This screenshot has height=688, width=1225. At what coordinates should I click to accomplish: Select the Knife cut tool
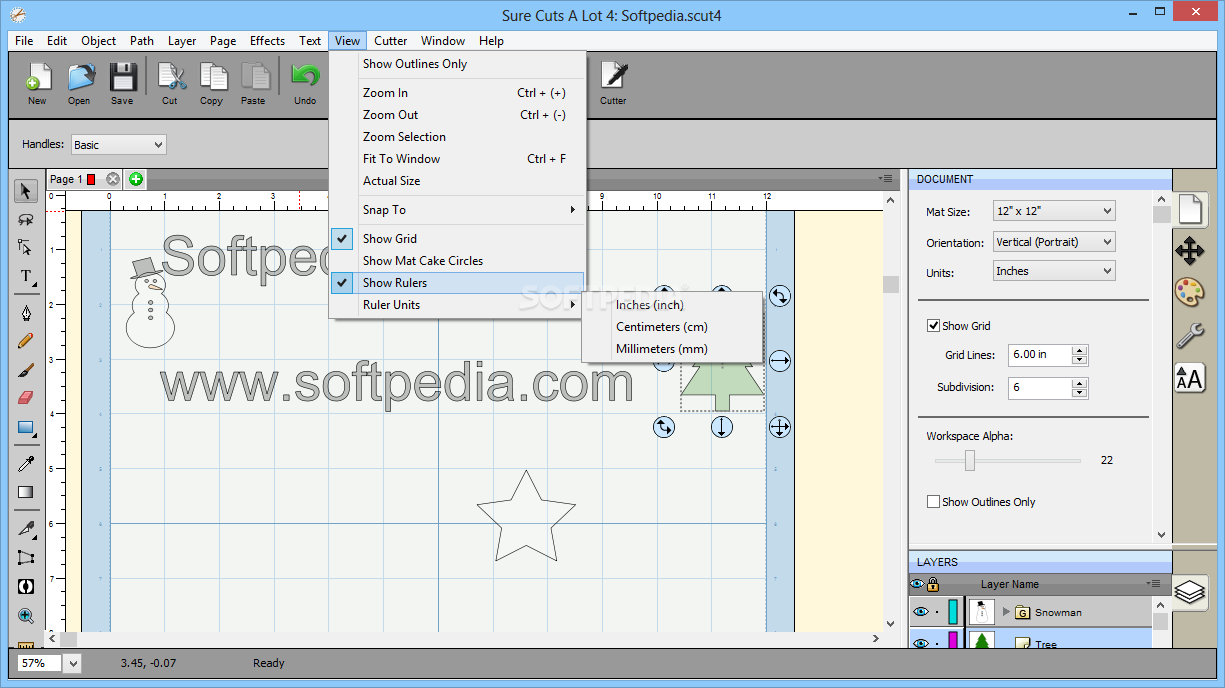26,528
